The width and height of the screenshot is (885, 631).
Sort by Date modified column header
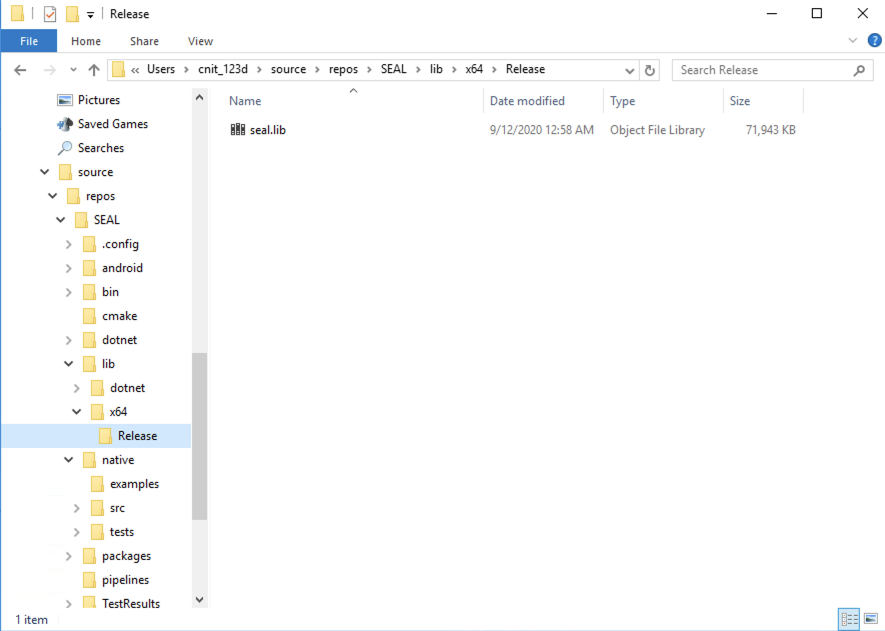pyautogui.click(x=527, y=101)
